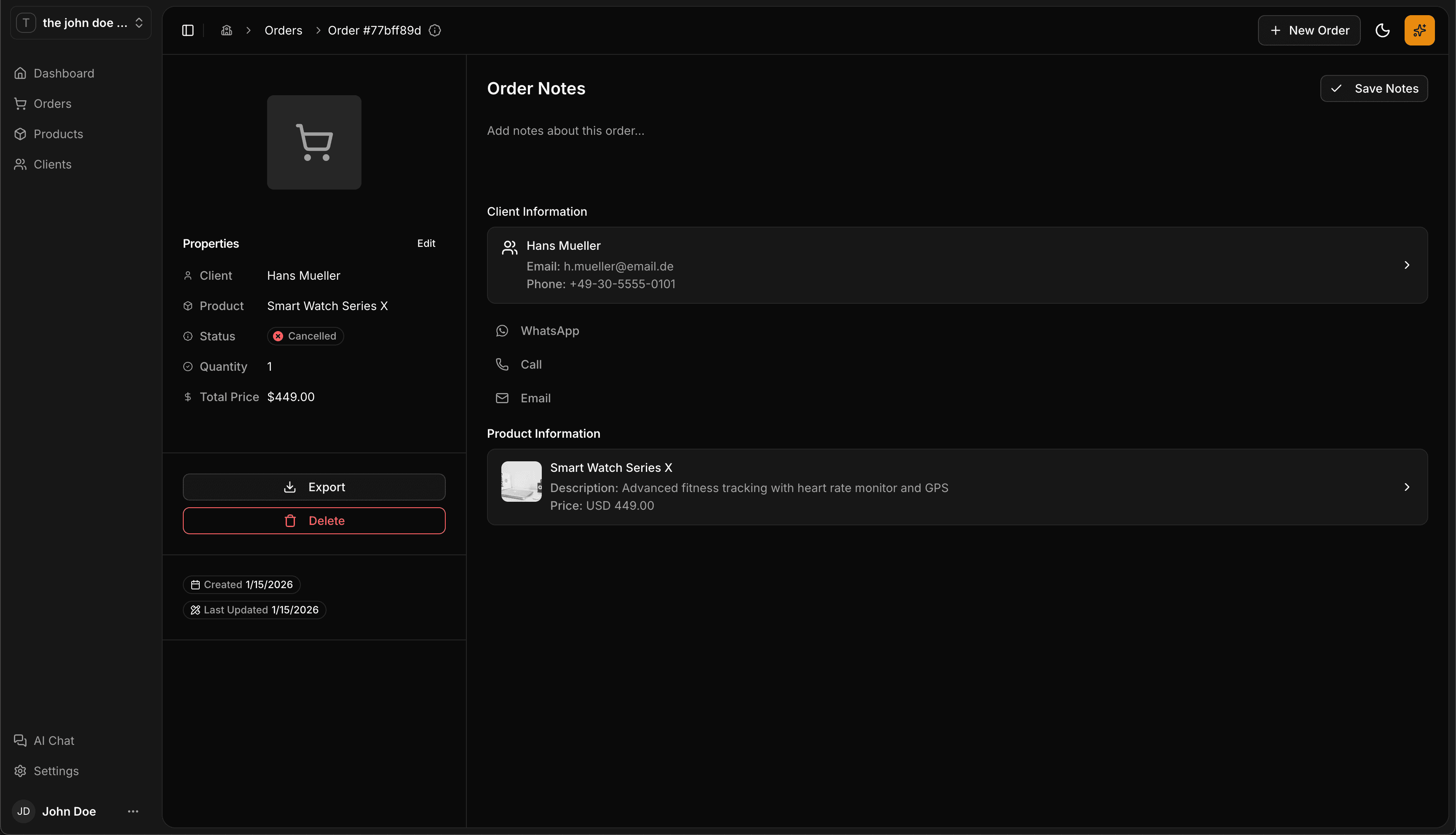Open the Clients section in sidebar
Viewport: 1456px width, 835px height.
52,164
